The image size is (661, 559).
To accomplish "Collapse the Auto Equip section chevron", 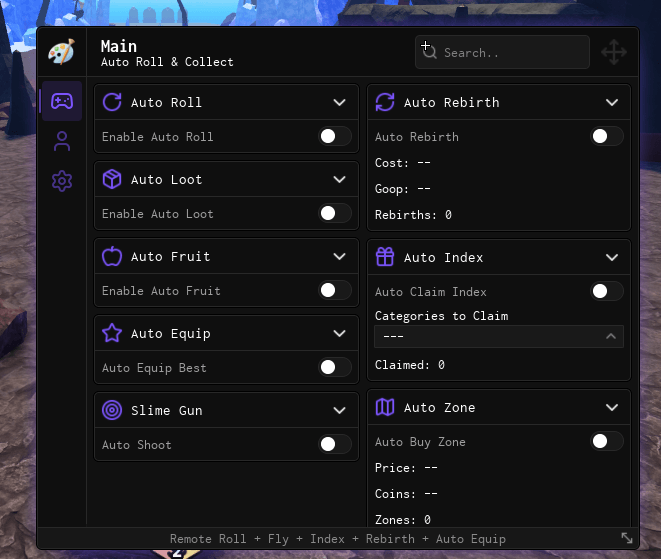I will (339, 333).
